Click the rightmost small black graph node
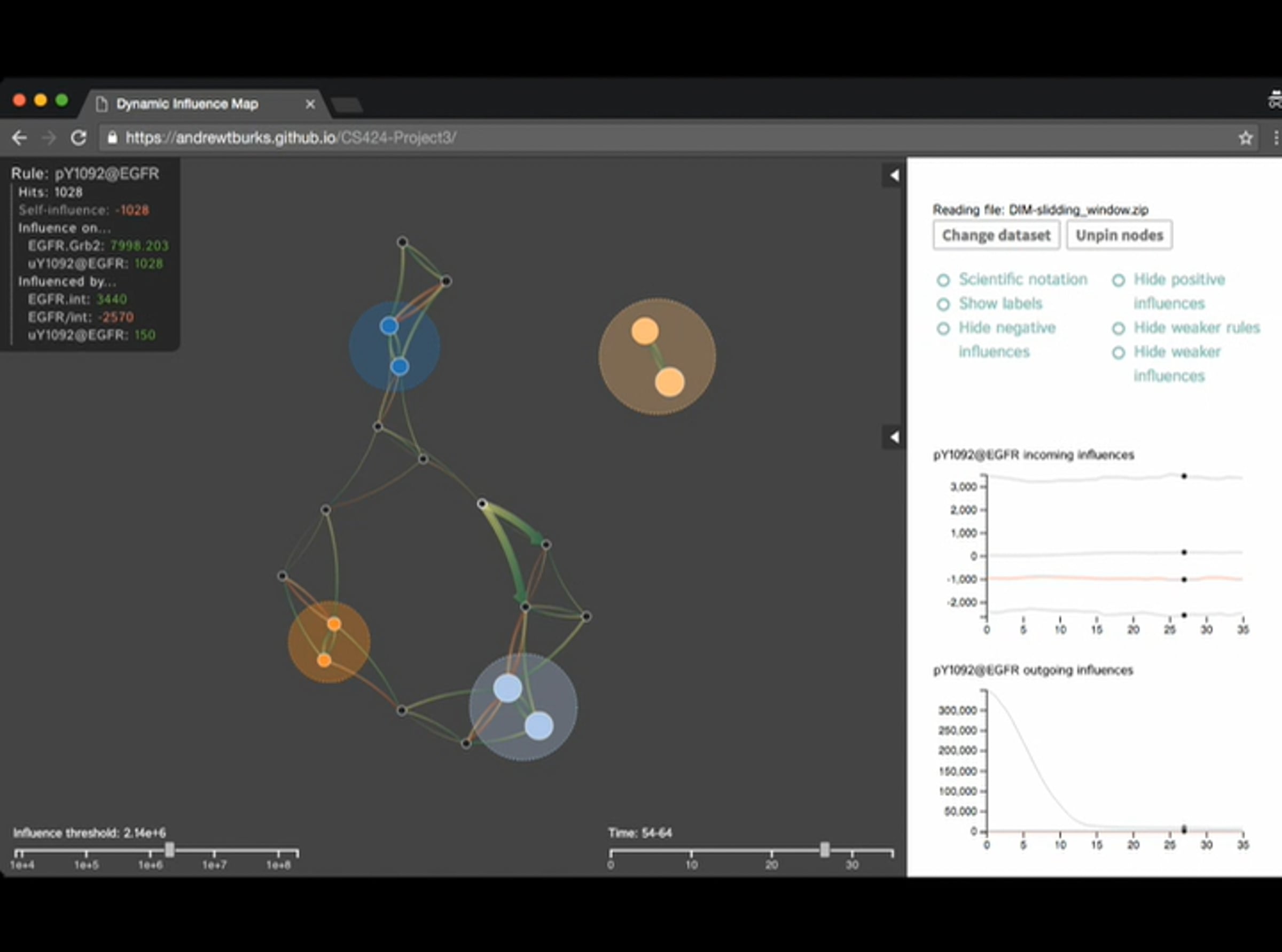Image resolution: width=1282 pixels, height=952 pixels. tap(586, 617)
